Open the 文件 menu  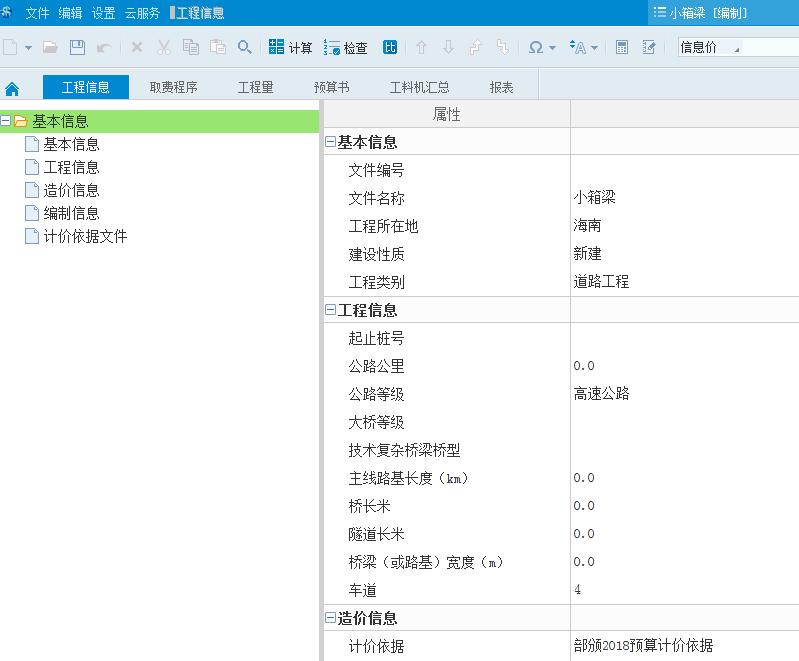point(37,13)
